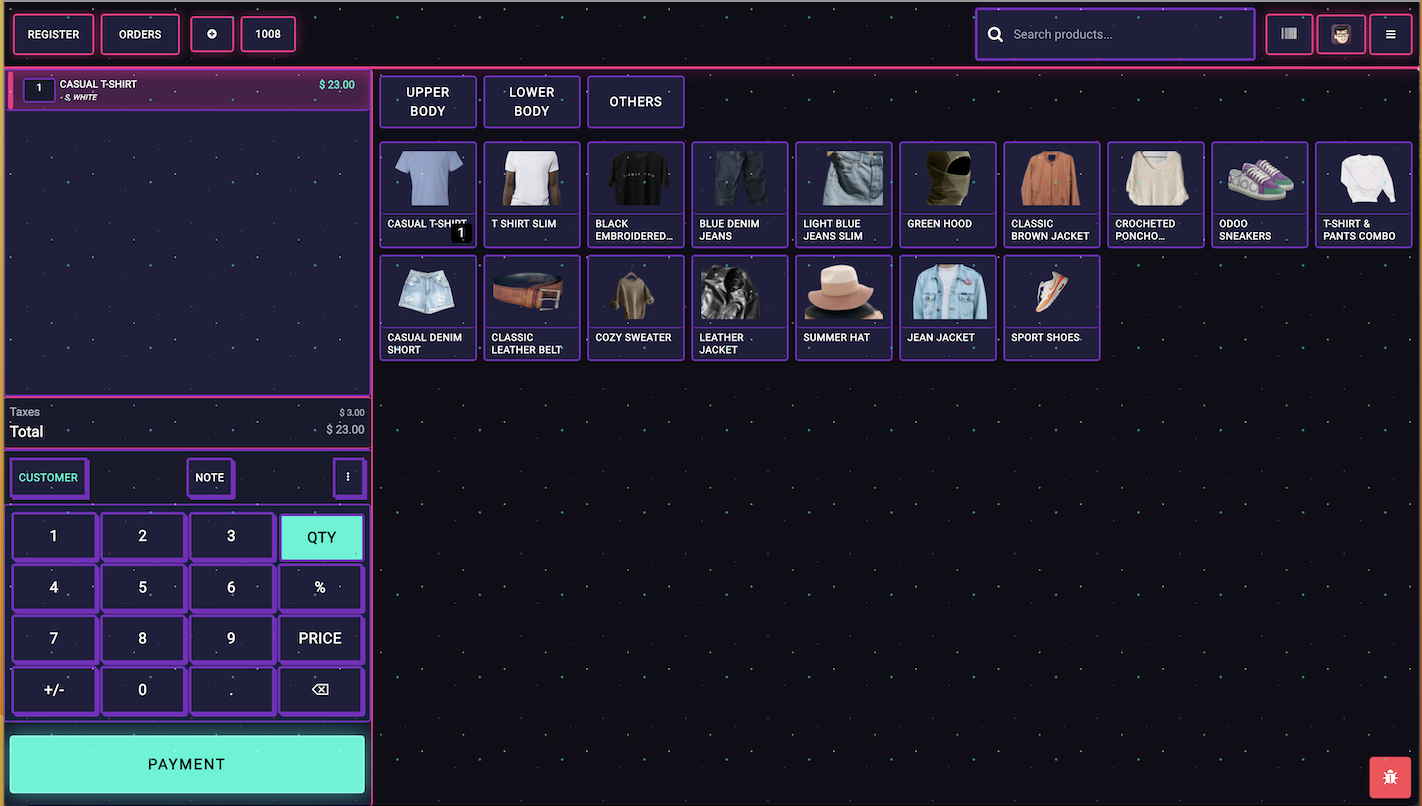Add the Summer Hat product

pyautogui.click(x=843, y=307)
